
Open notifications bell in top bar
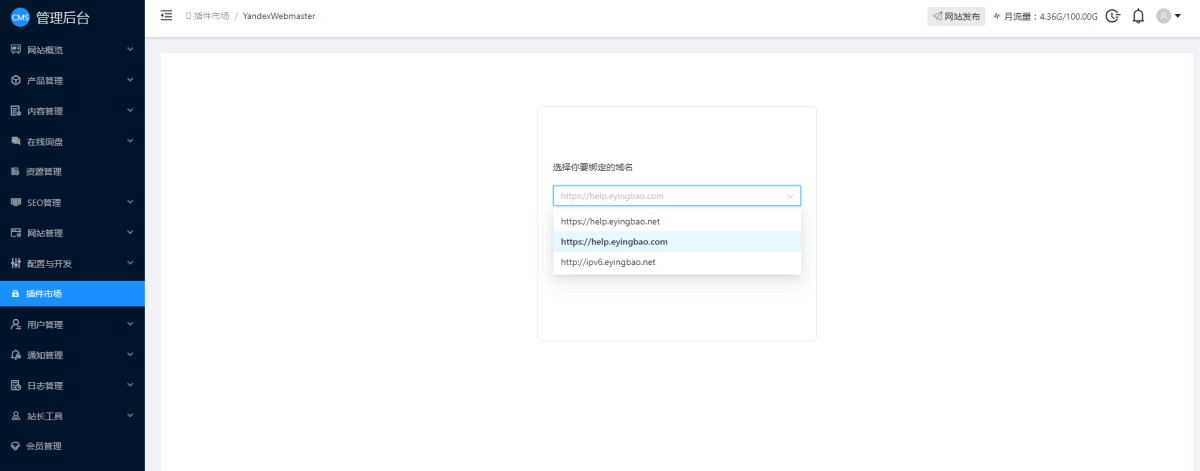click(x=1138, y=16)
